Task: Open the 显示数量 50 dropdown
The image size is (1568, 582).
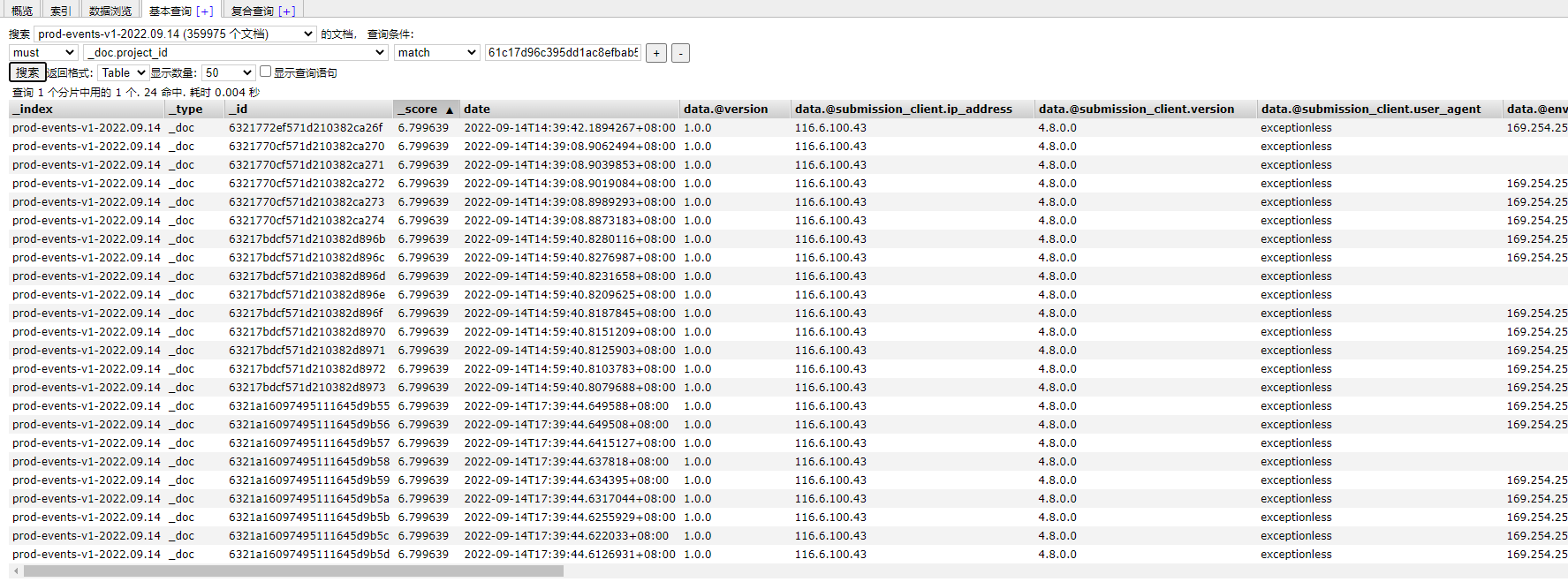Action: (228, 72)
